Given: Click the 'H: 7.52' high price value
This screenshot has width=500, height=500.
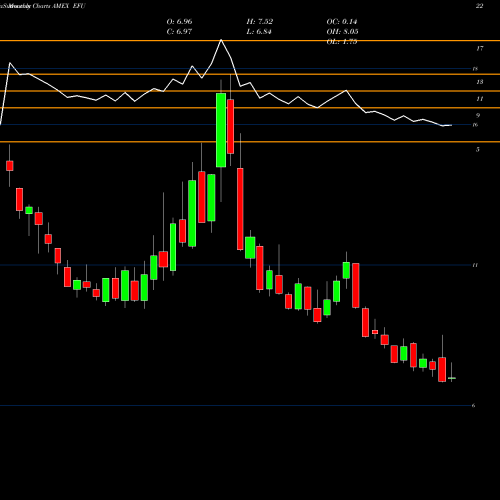Looking at the screenshot, I should (x=260, y=22).
